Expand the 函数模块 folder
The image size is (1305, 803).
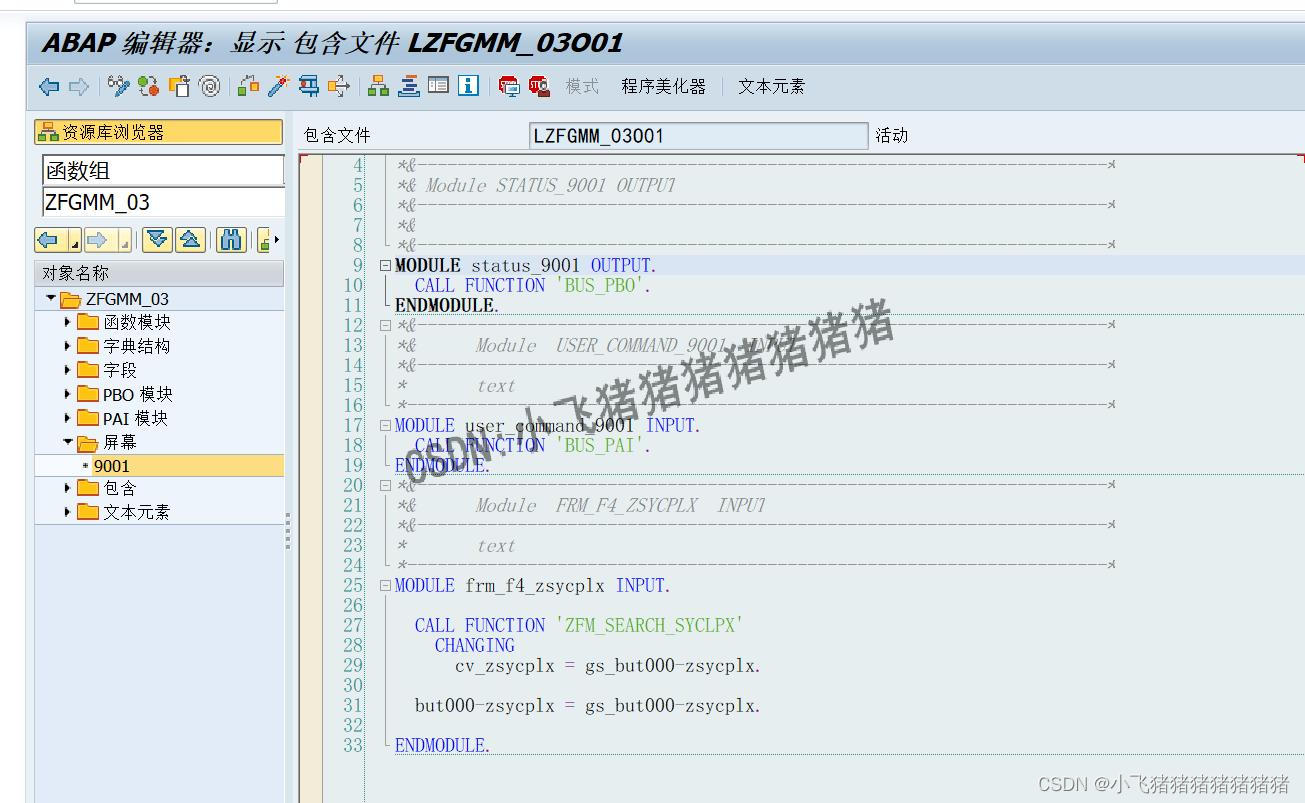67,322
